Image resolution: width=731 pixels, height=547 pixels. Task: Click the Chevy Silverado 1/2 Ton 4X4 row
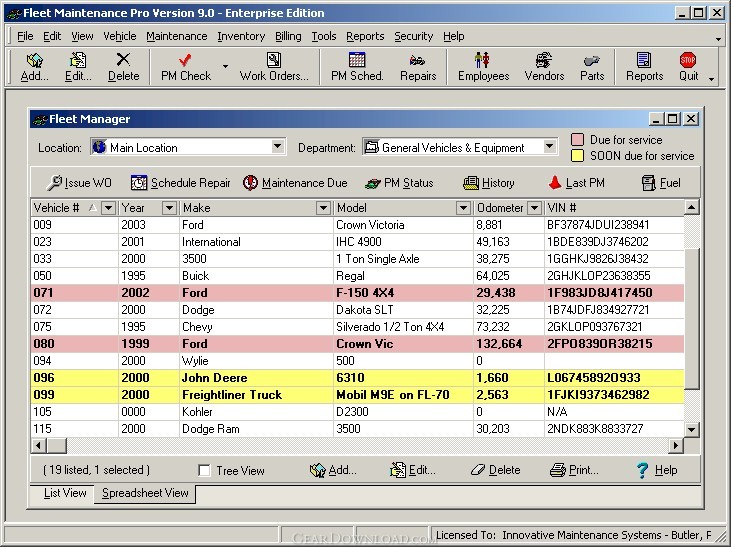358,327
